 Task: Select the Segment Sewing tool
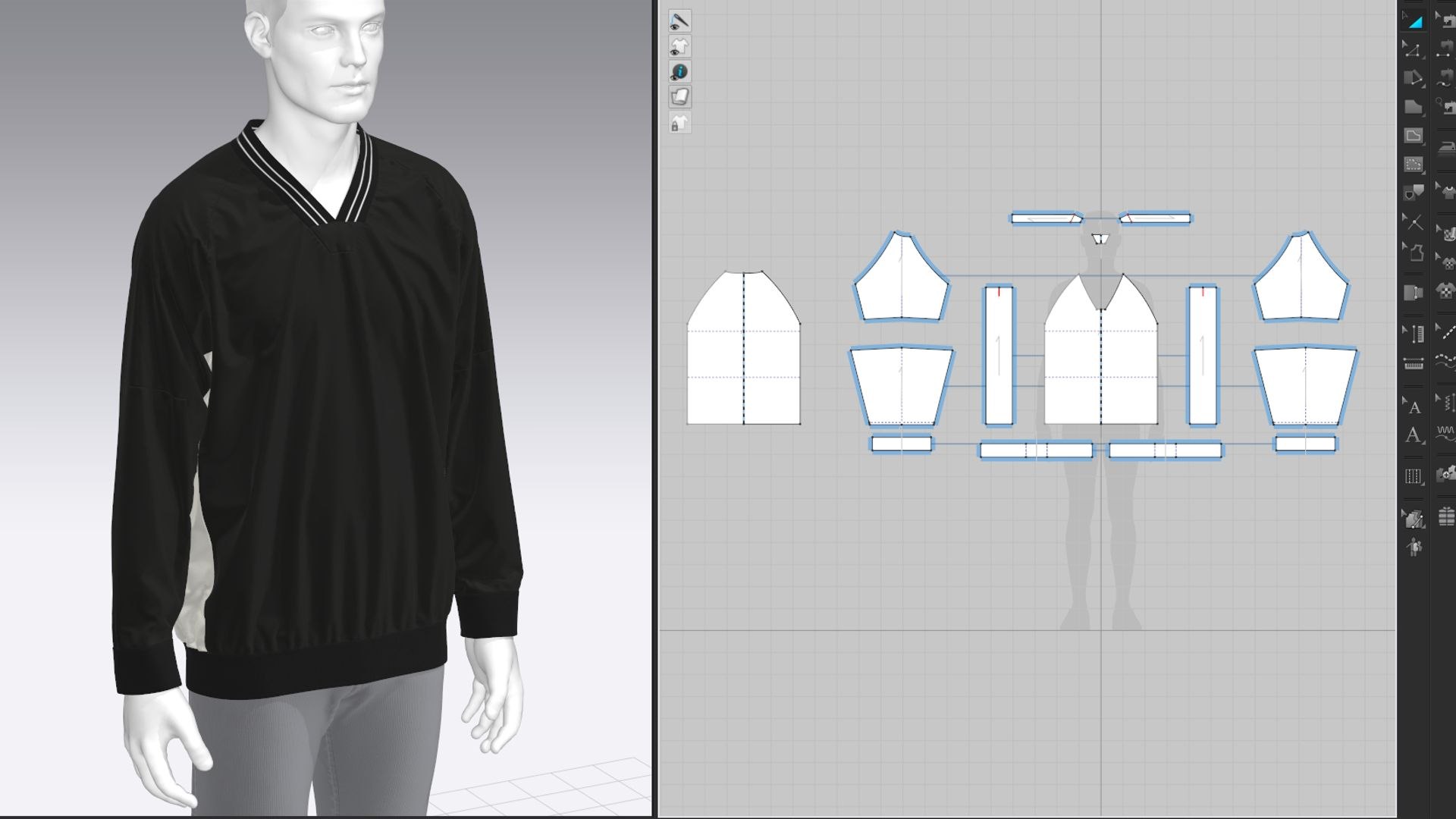tap(1446, 50)
